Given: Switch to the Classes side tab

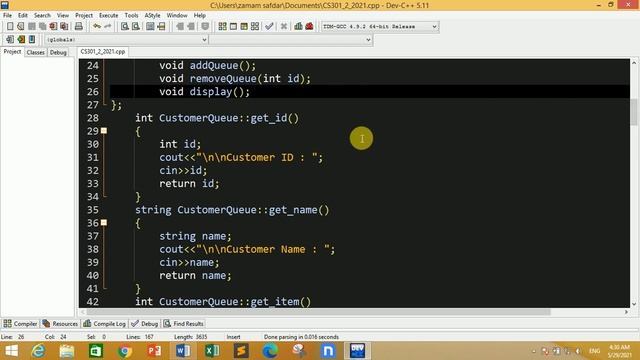Looking at the screenshot, I should (x=36, y=52).
